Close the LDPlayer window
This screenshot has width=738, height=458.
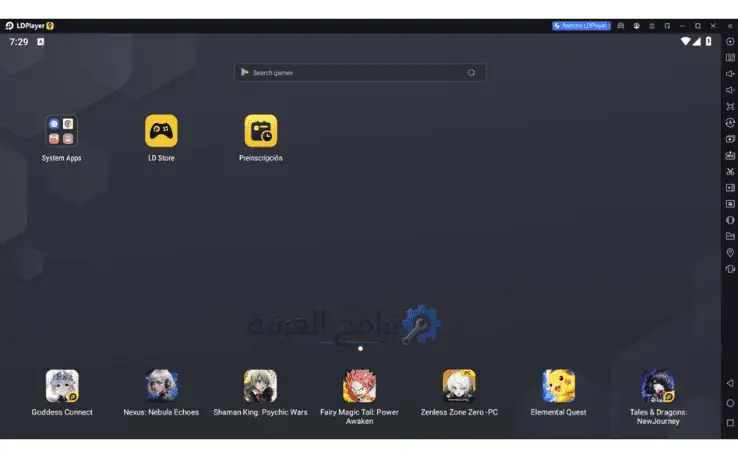713,26
